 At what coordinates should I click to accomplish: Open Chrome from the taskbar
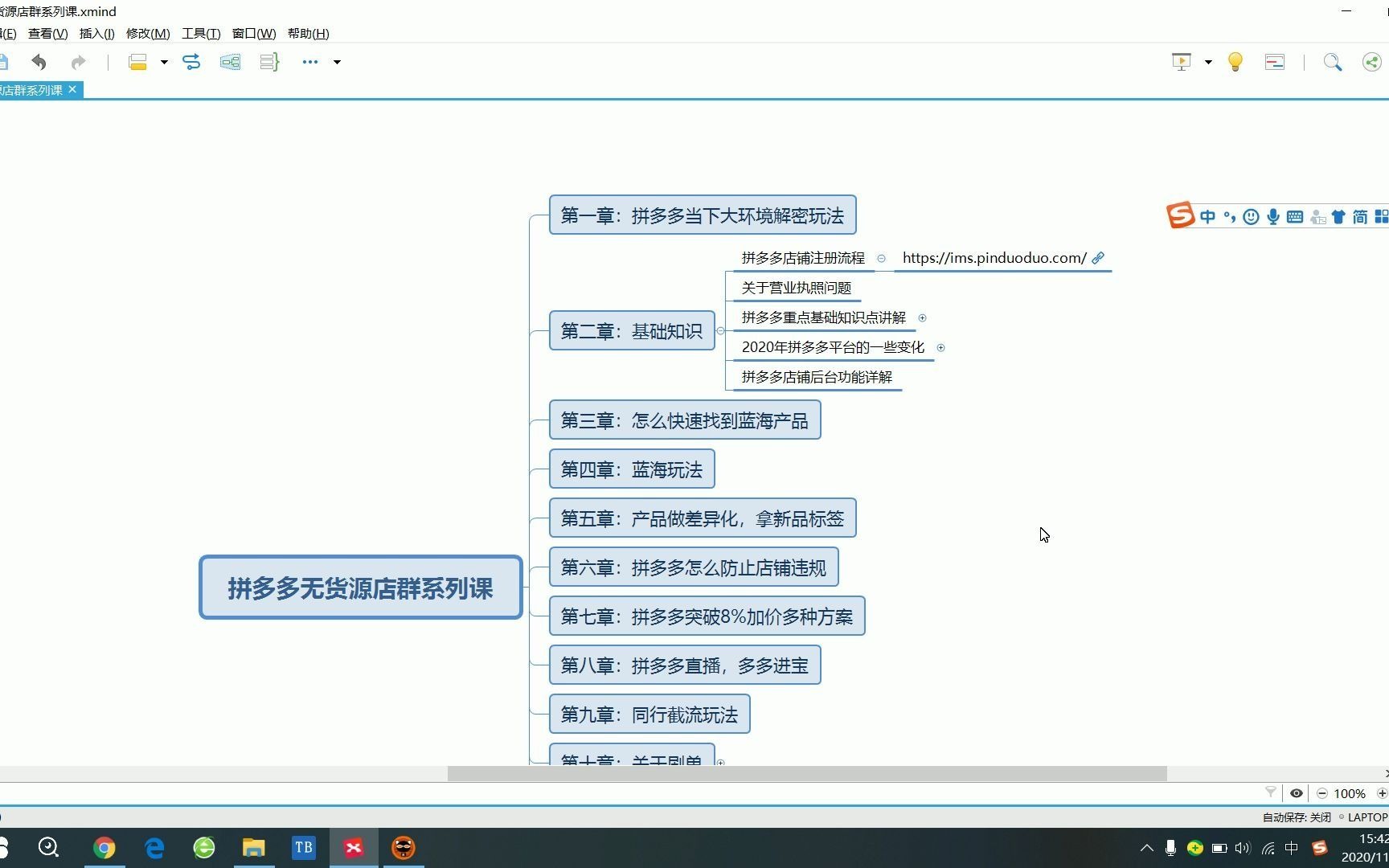click(x=104, y=848)
